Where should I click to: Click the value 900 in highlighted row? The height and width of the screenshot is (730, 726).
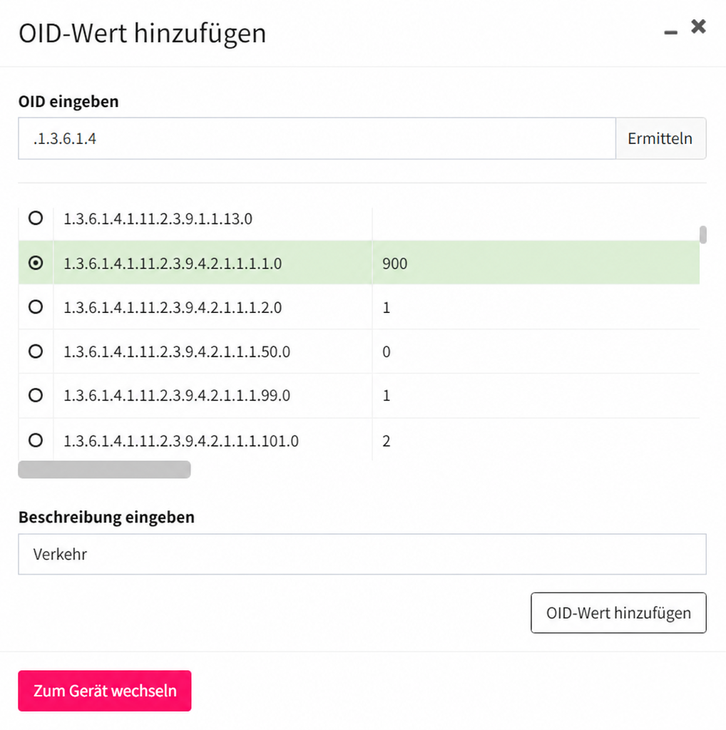(x=395, y=264)
